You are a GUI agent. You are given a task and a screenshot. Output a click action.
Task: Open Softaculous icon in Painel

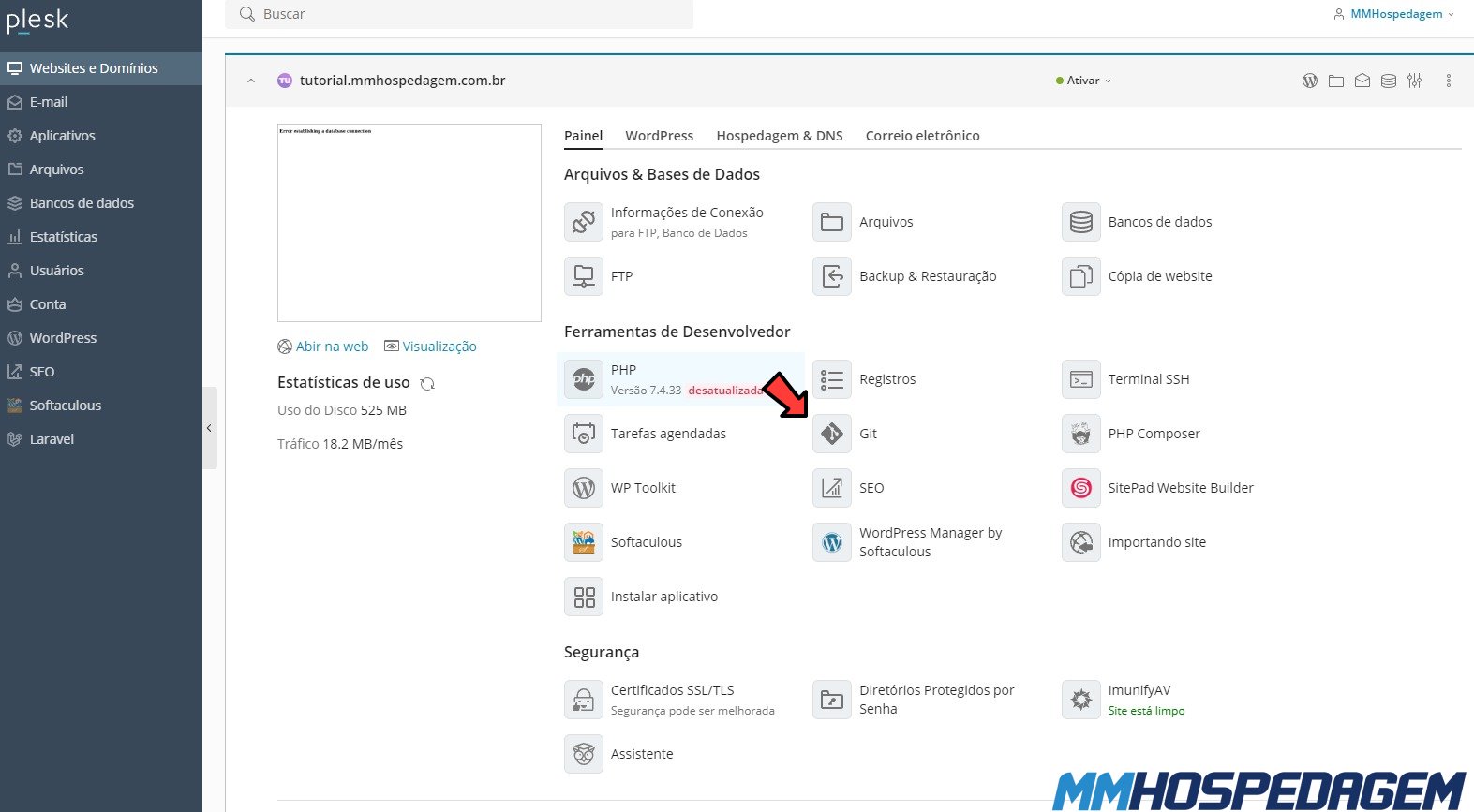(x=584, y=542)
